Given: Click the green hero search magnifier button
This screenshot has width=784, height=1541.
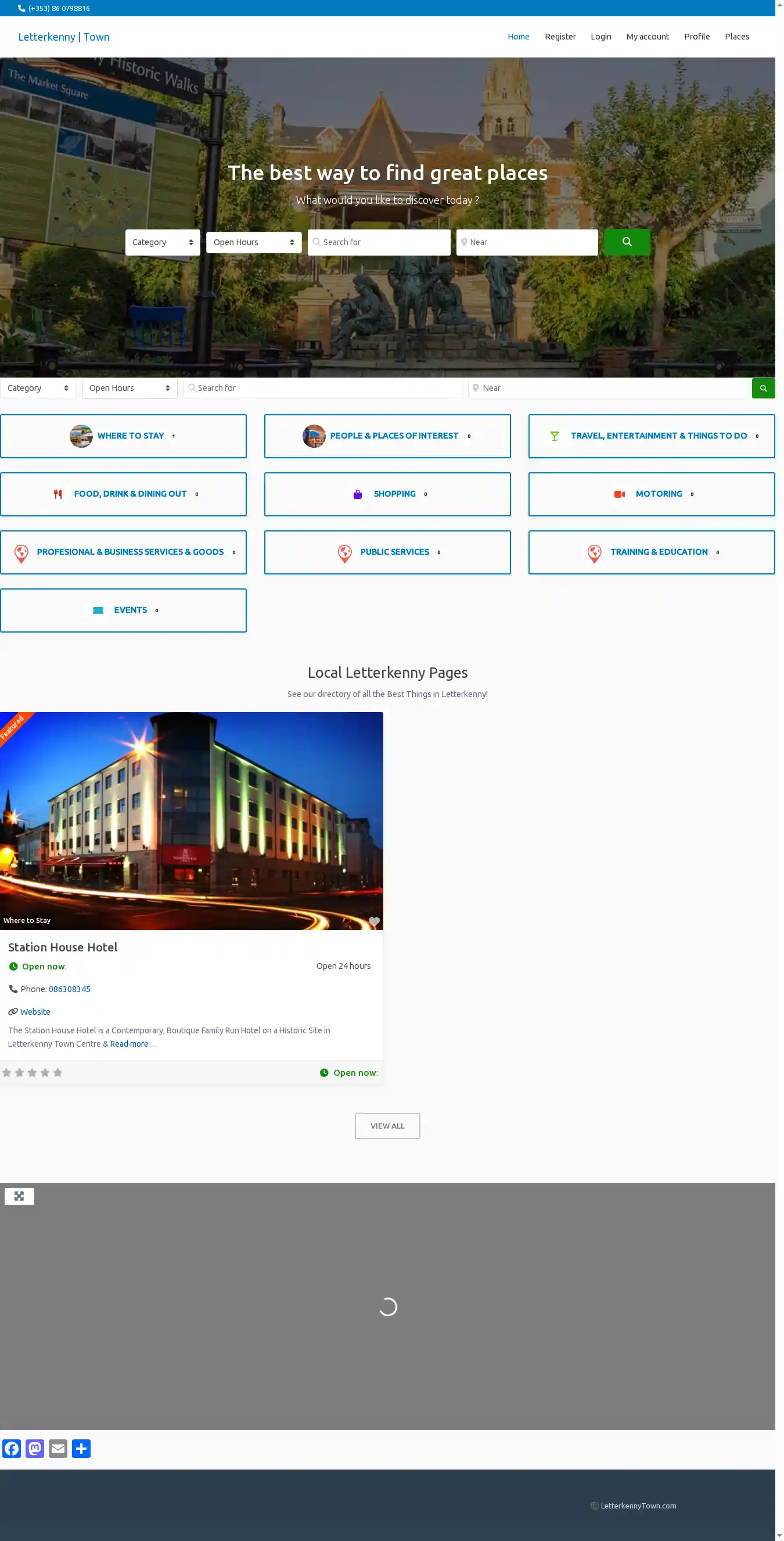Looking at the screenshot, I should pos(626,242).
